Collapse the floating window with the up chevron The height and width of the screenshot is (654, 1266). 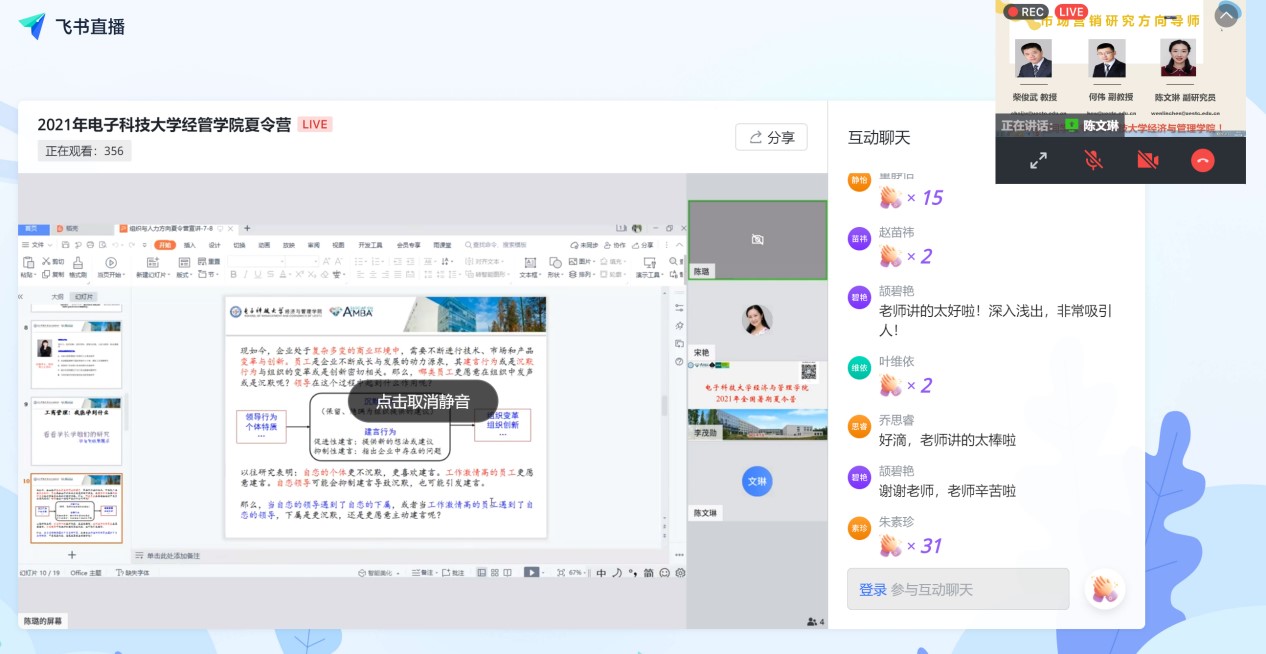pyautogui.click(x=1225, y=15)
